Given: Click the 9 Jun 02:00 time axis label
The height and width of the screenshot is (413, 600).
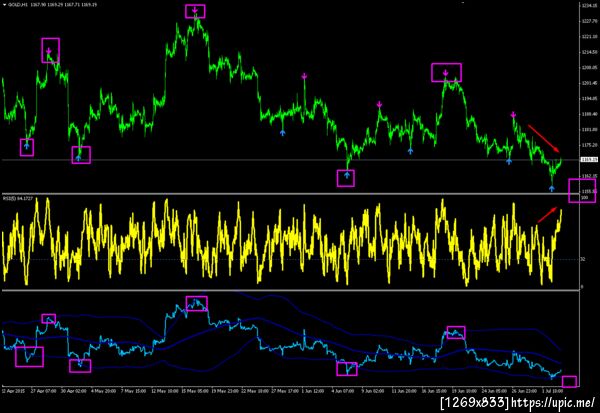Looking at the screenshot, I should point(373,391).
